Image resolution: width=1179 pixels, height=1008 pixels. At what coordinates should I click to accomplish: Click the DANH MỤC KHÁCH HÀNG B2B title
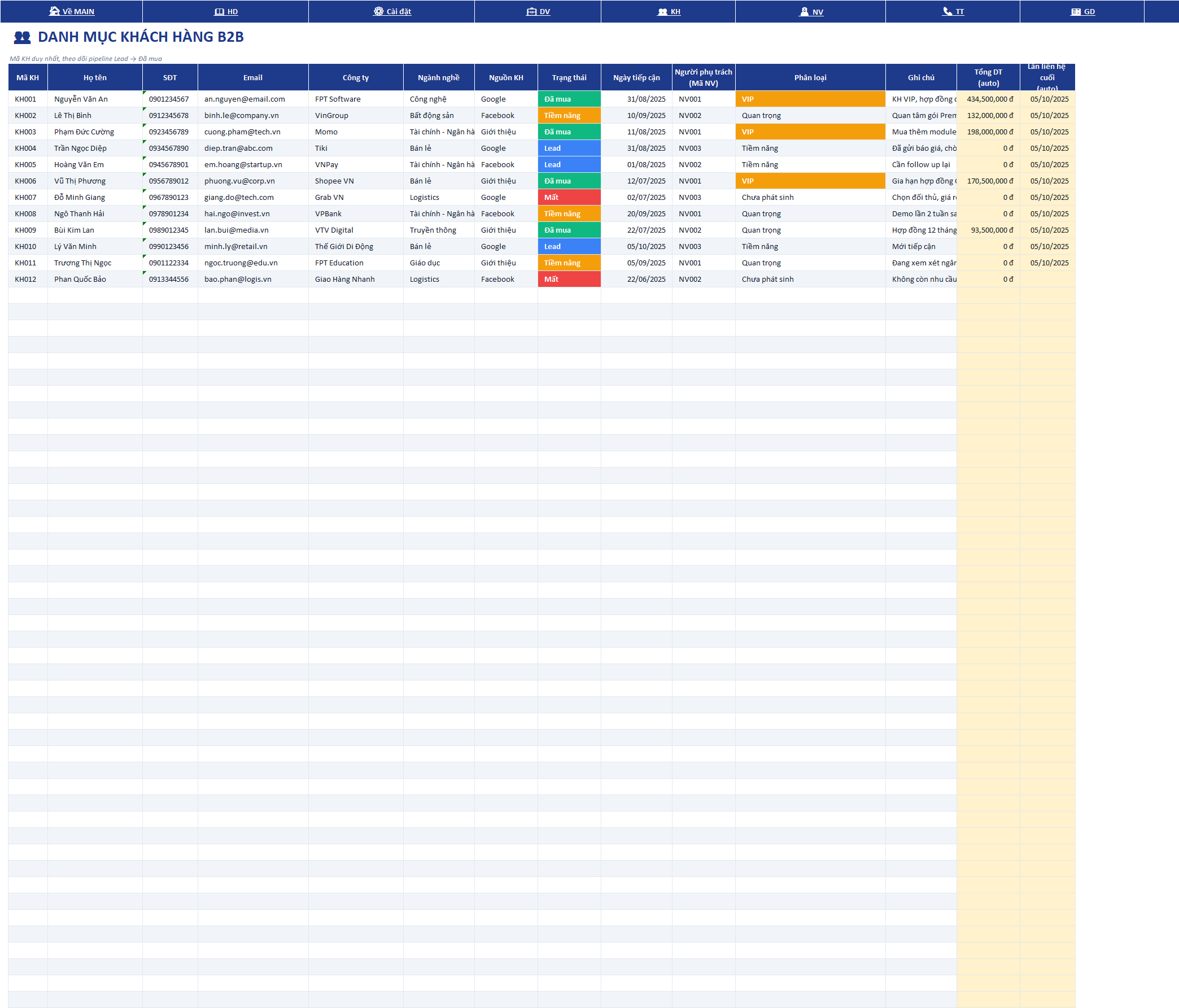(x=141, y=37)
